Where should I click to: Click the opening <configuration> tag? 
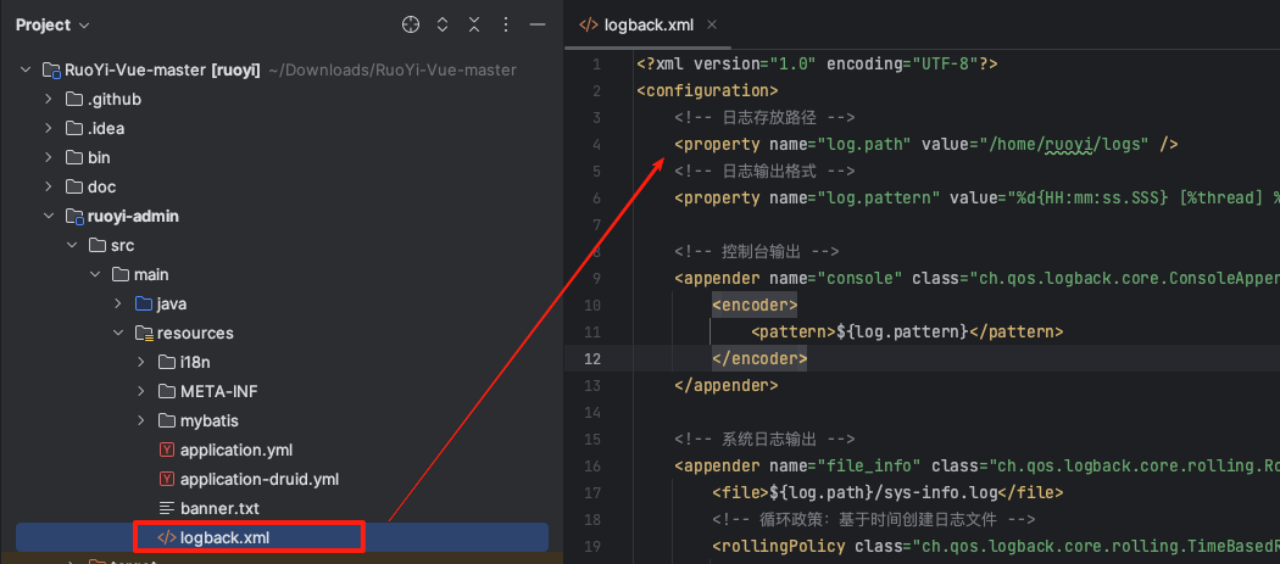click(x=707, y=91)
